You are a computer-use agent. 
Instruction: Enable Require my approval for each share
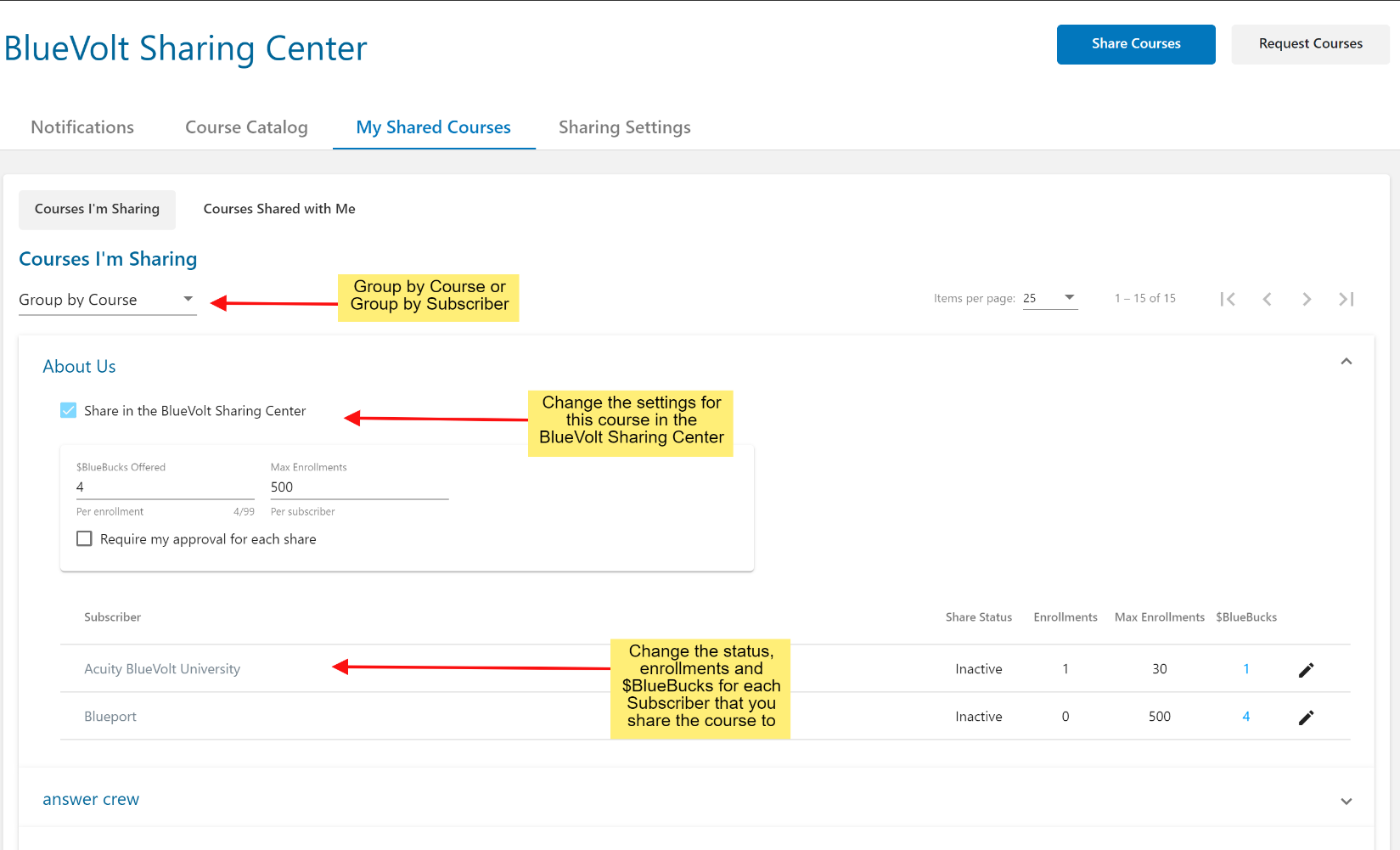[x=84, y=538]
